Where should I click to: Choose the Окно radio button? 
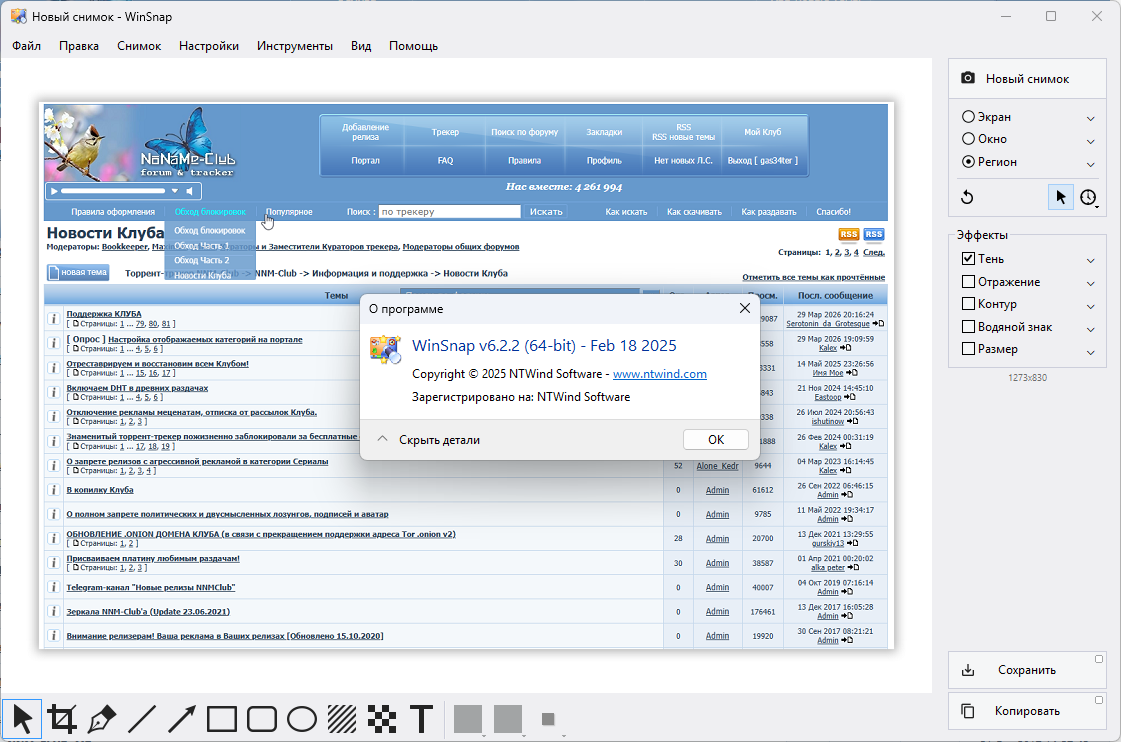click(x=968, y=139)
